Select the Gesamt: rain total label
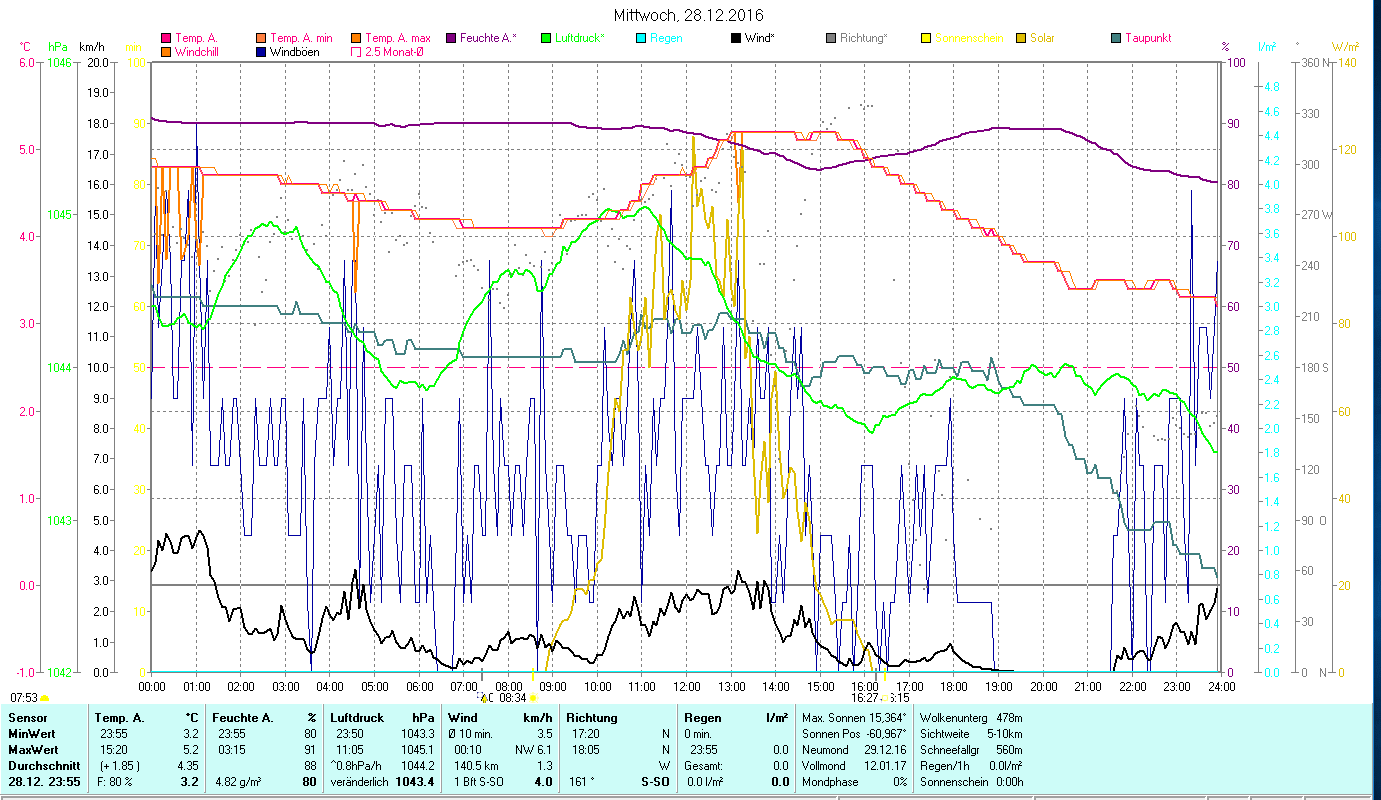Screen dimensions: 1381x800 [x=704, y=766]
